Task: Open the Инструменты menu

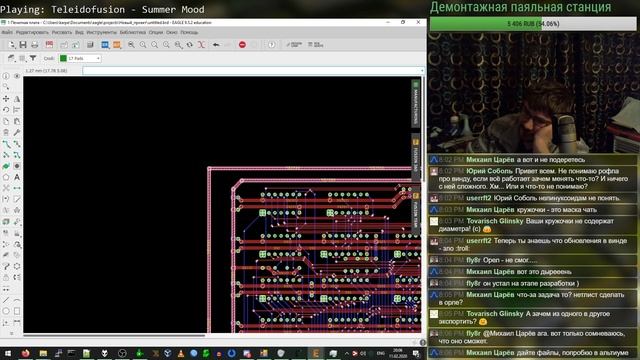Action: click(x=101, y=32)
